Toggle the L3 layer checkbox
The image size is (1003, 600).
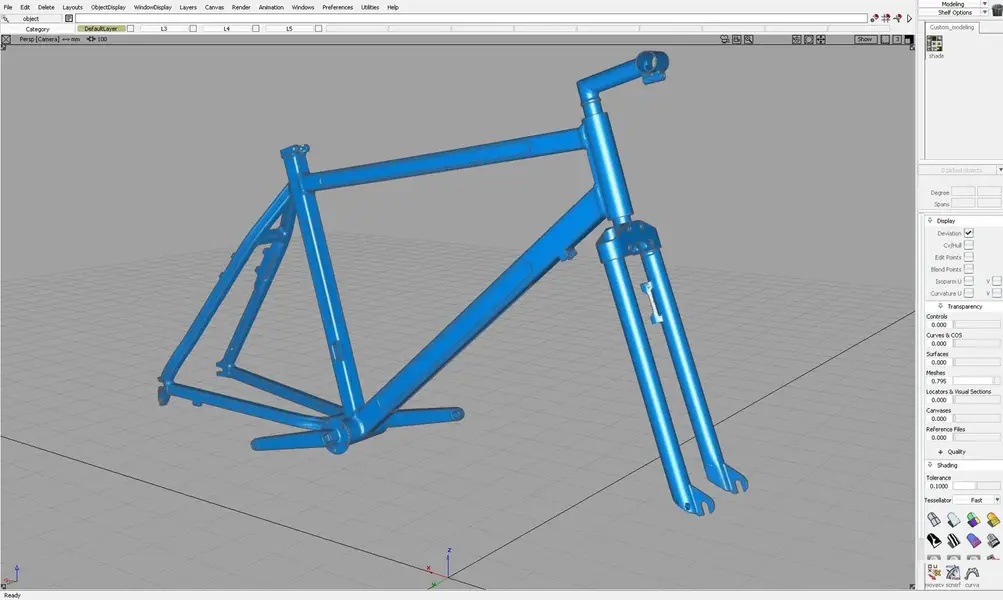pos(193,29)
